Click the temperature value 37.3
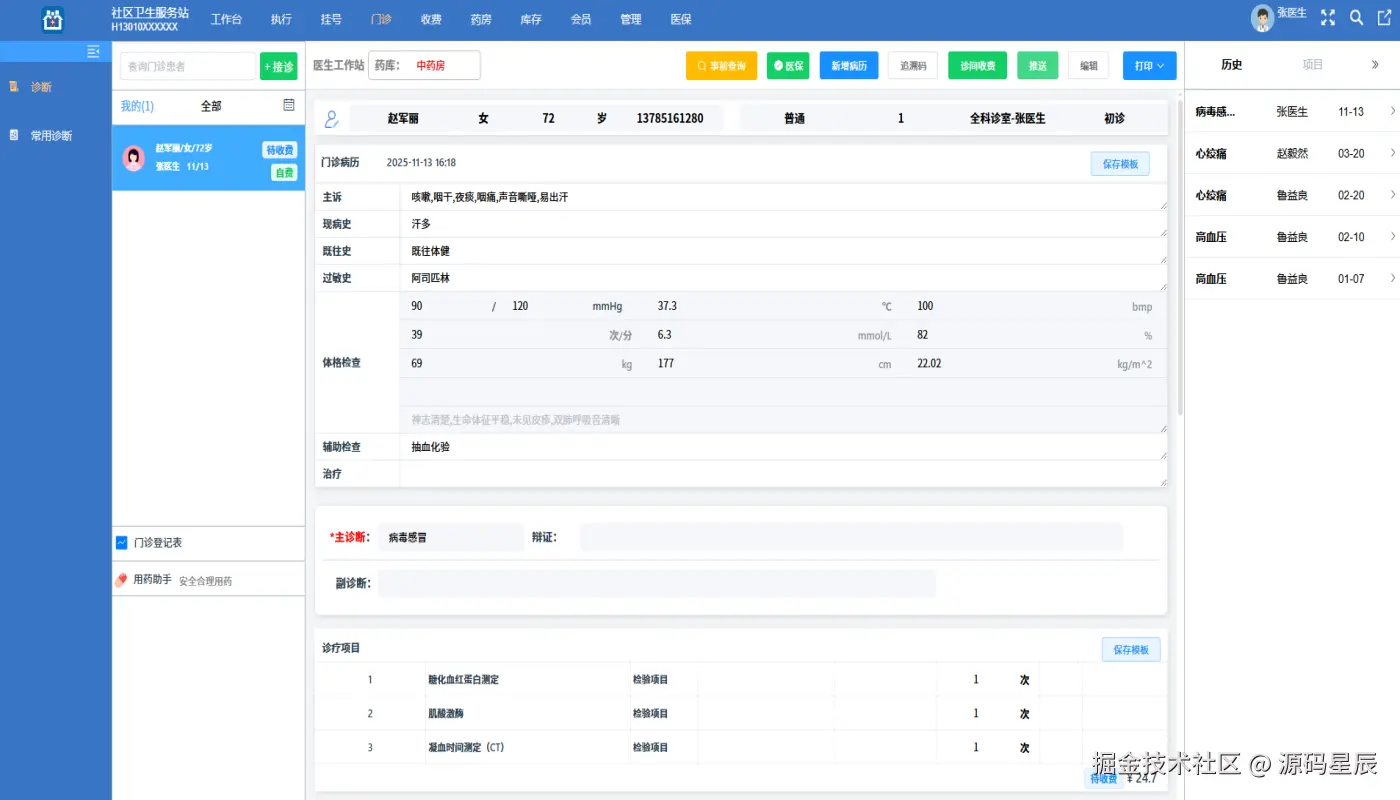 (667, 306)
